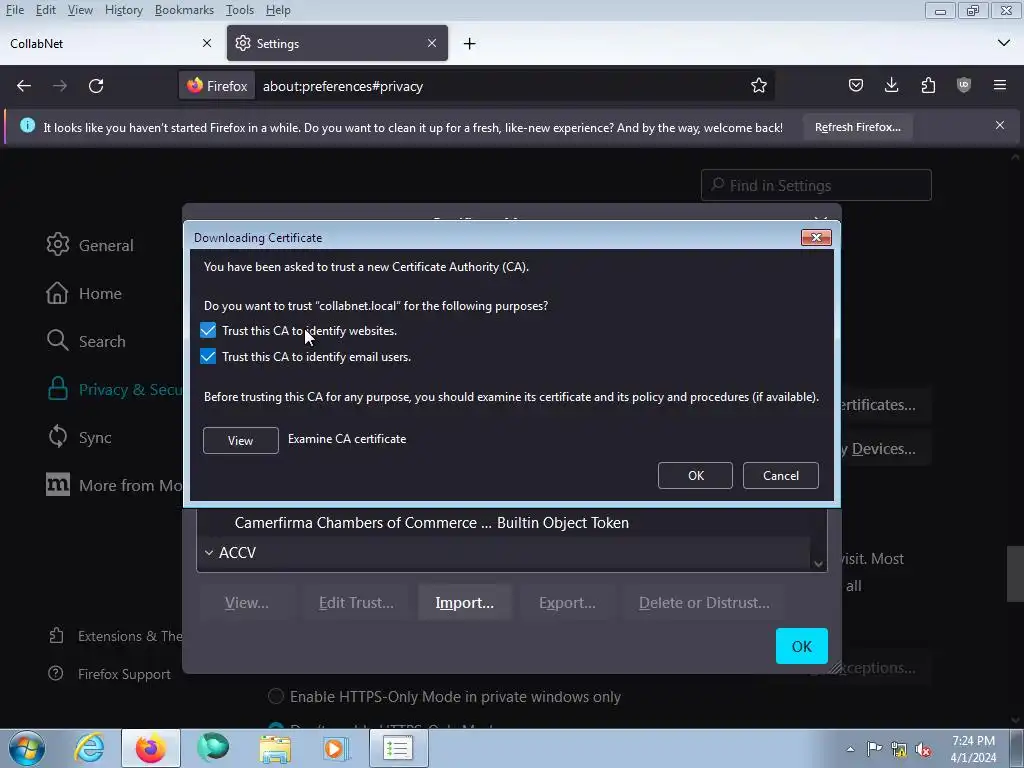
Task: Launch Internet Explorer from taskbar
Action: [x=89, y=748]
